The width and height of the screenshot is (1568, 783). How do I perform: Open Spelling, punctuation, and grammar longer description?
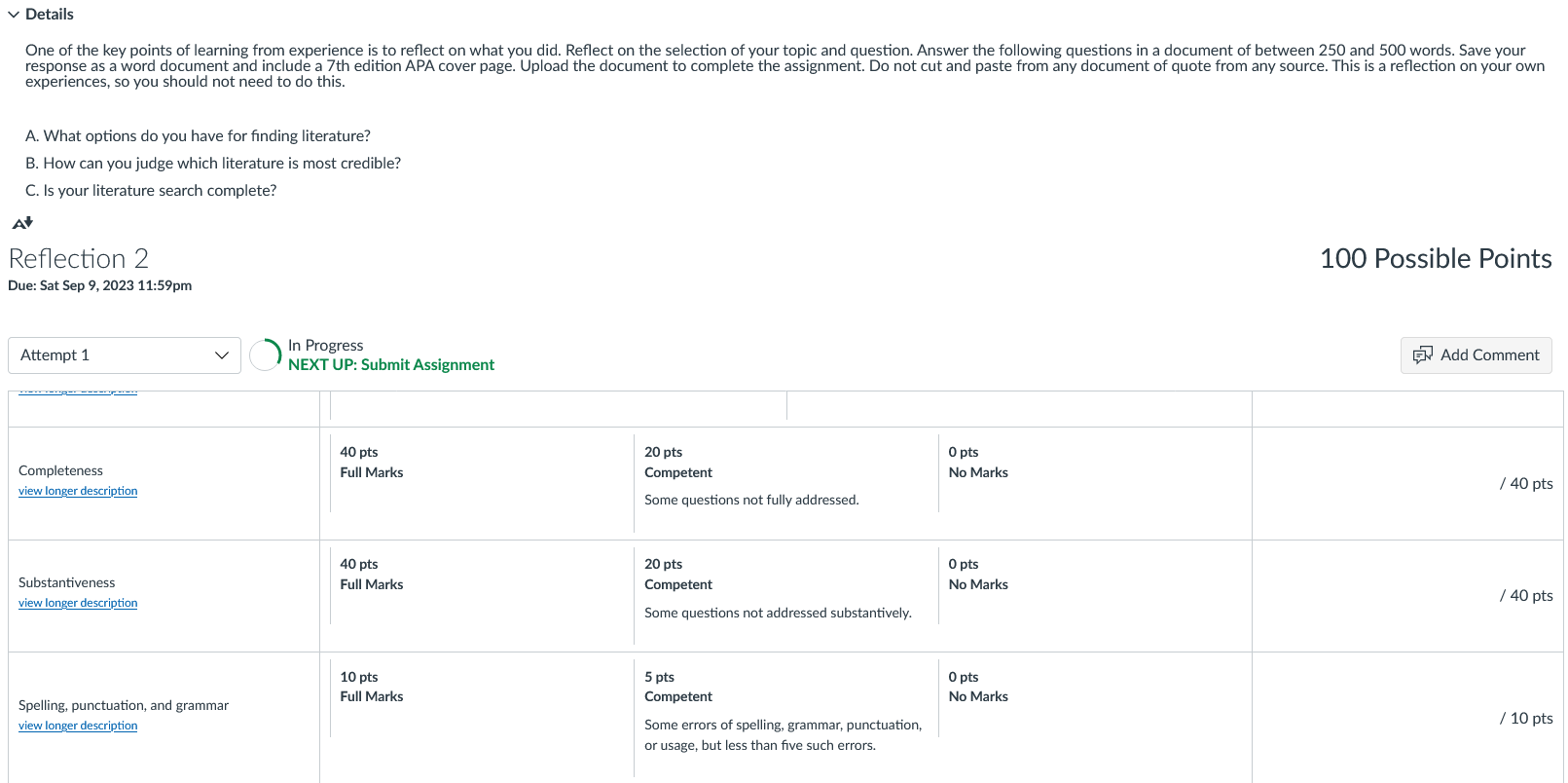click(78, 726)
